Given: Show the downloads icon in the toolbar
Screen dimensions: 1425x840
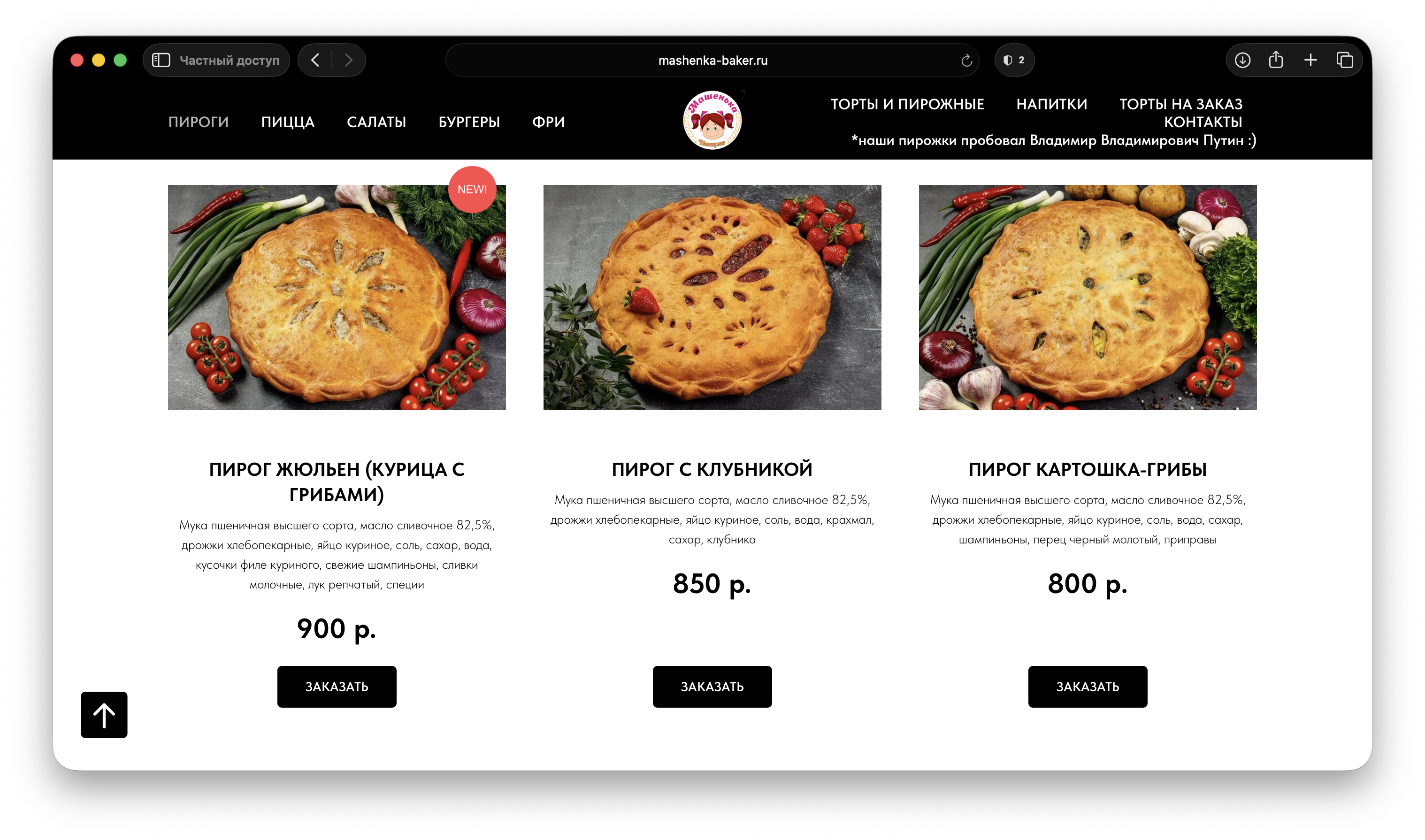Looking at the screenshot, I should click(x=1242, y=60).
